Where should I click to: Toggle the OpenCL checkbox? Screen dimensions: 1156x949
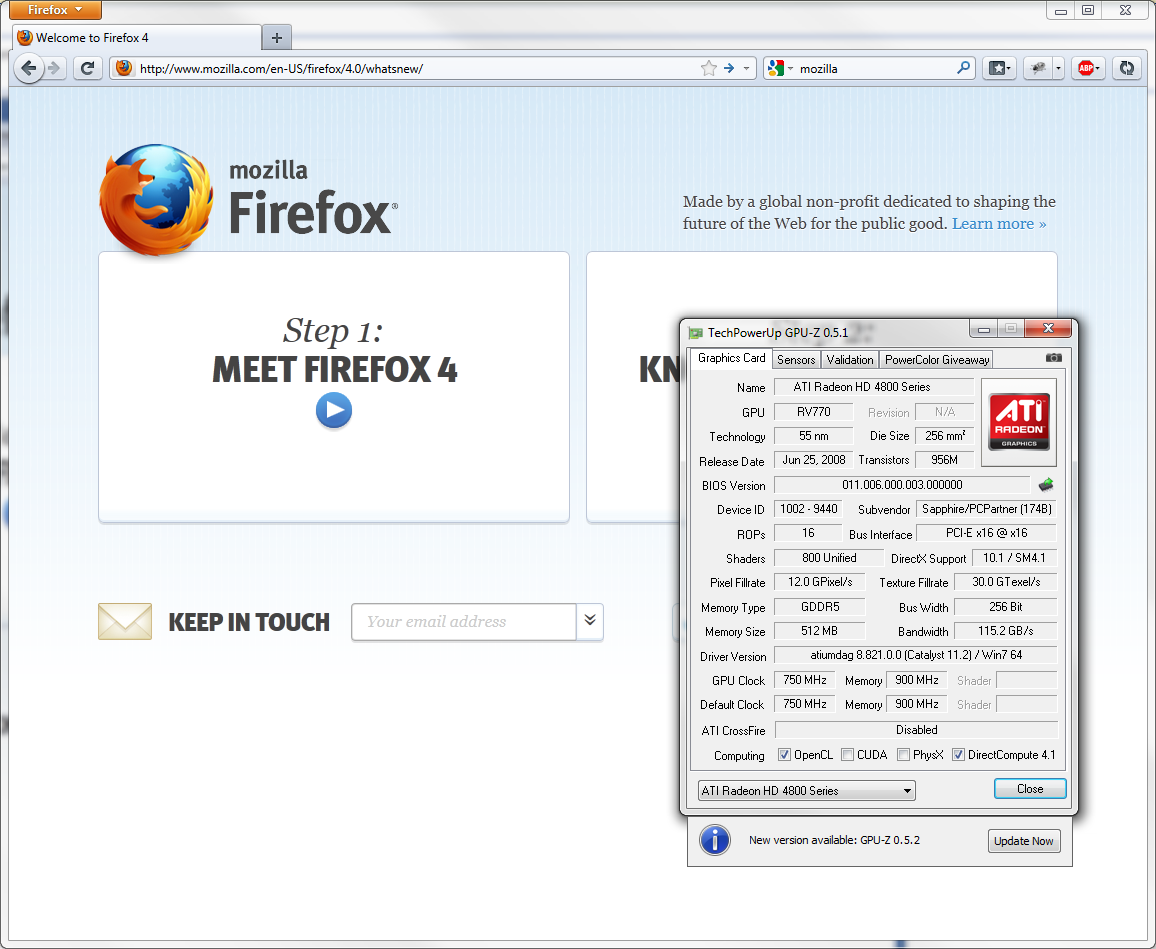point(784,755)
